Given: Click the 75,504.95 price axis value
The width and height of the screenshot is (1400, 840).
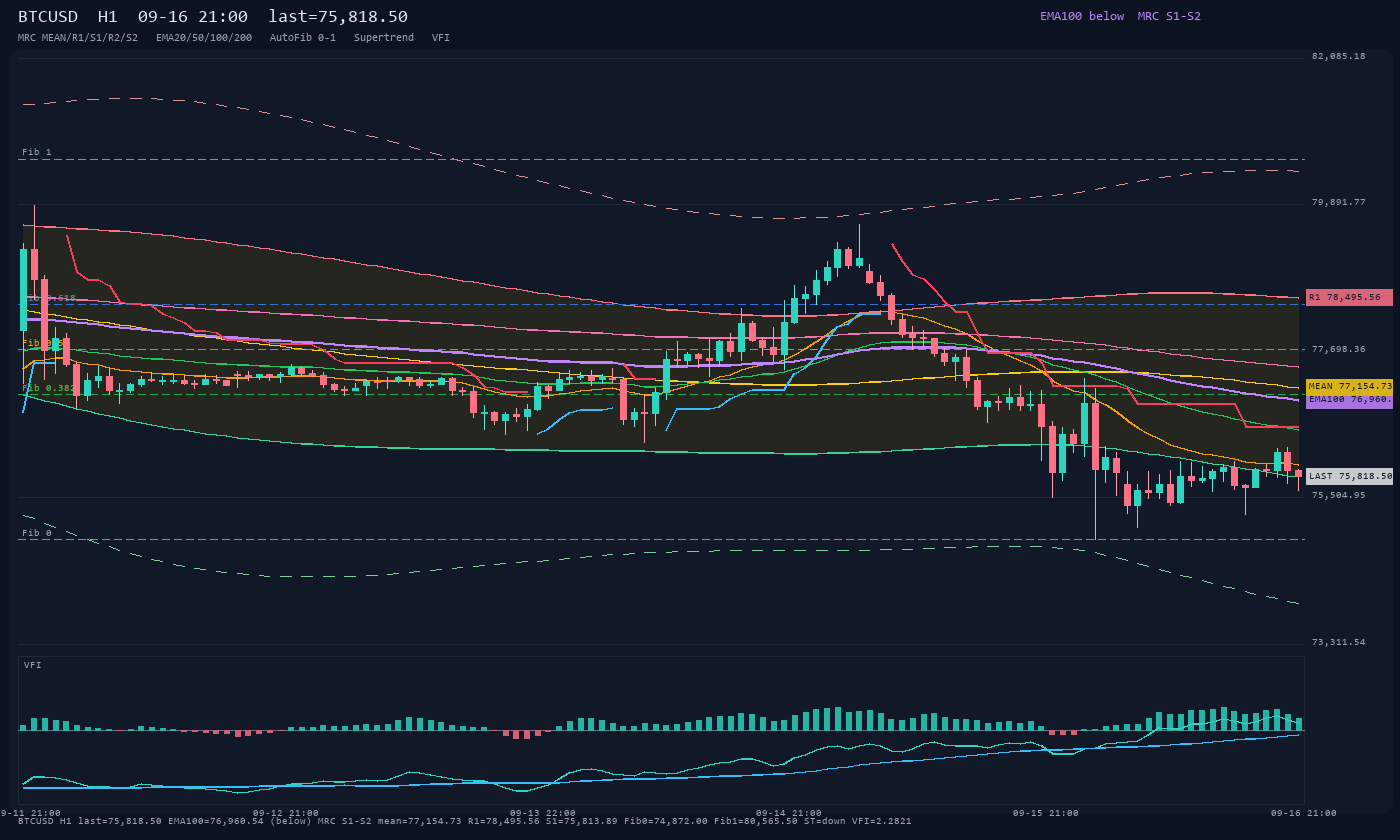Looking at the screenshot, I should pyautogui.click(x=1338, y=495).
